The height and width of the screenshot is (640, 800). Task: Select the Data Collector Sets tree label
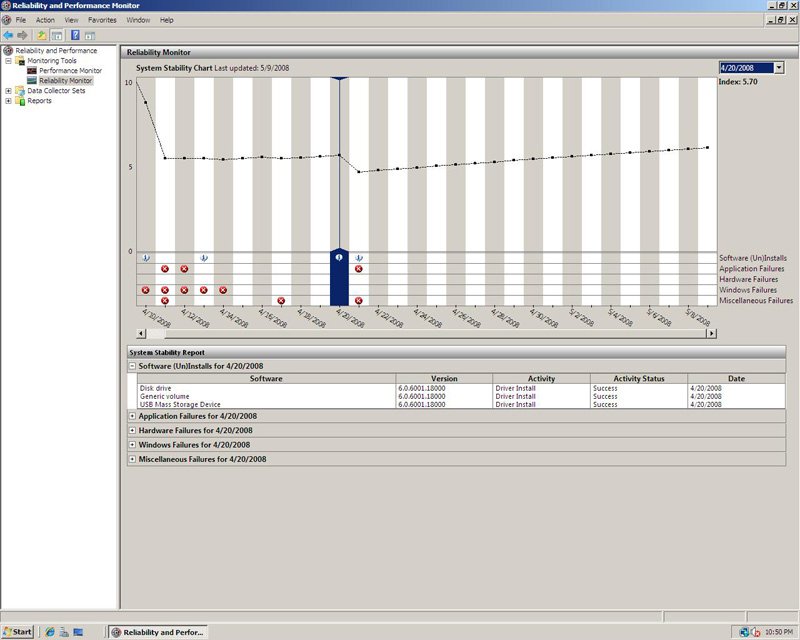point(56,91)
